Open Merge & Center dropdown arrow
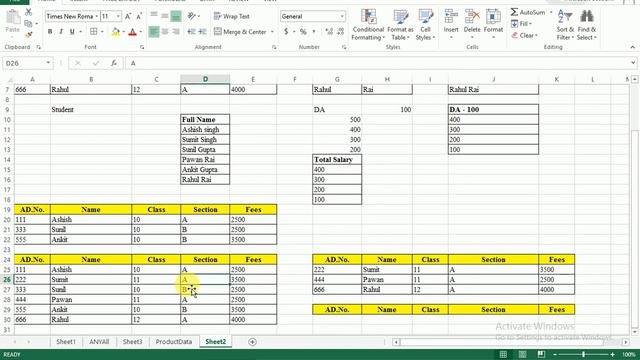Screen dimensions: 640x360 (272, 31)
